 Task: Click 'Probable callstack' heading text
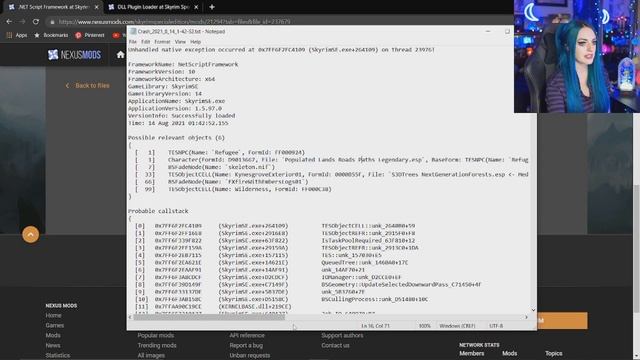coord(158,211)
